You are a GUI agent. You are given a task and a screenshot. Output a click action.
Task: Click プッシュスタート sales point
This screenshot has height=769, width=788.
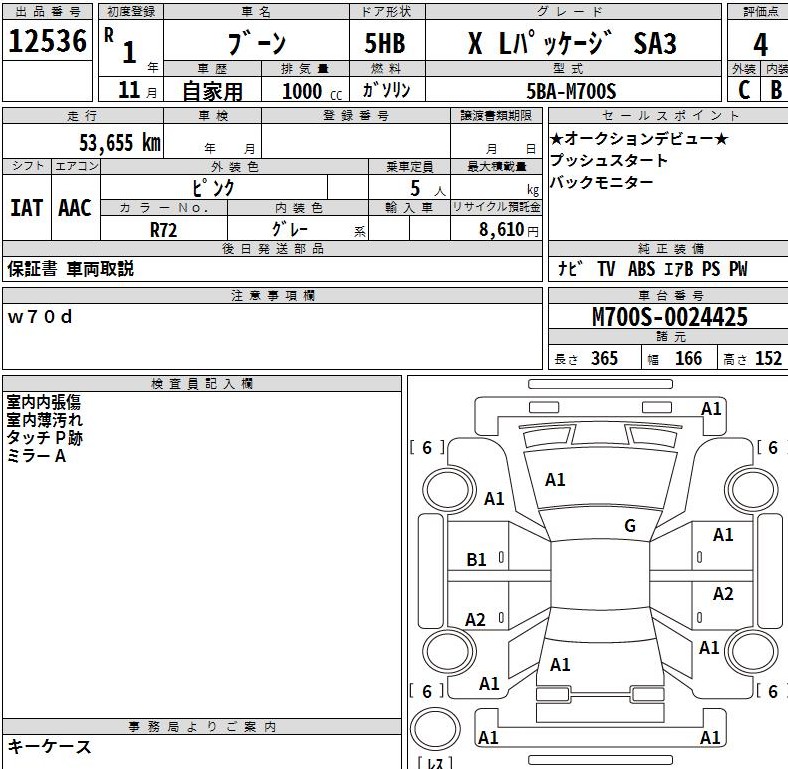tap(609, 160)
